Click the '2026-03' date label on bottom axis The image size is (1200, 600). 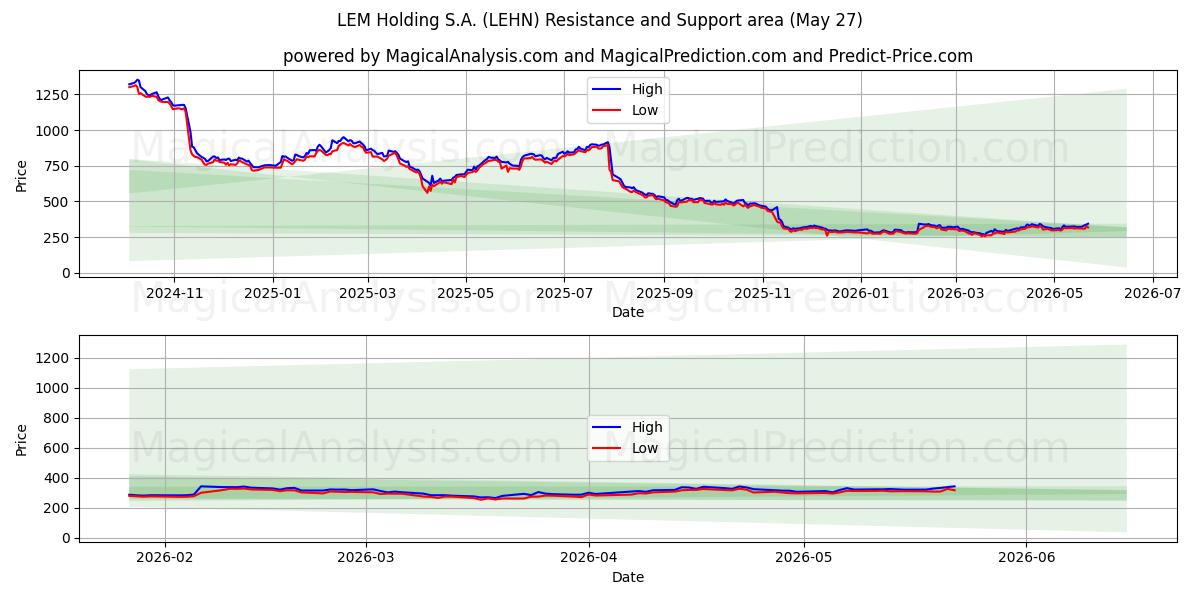[x=366, y=559]
